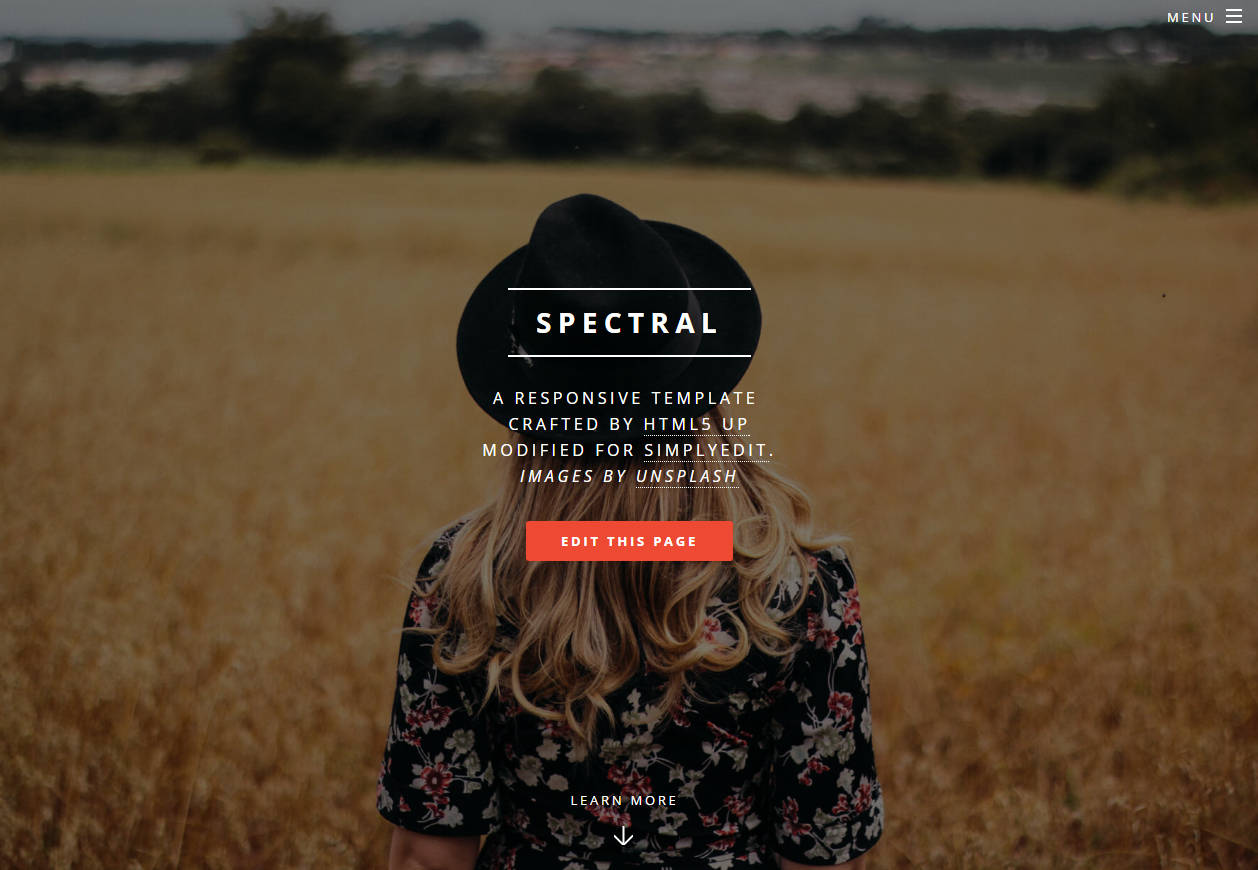Open the hamburger menu icon

tap(1233, 16)
